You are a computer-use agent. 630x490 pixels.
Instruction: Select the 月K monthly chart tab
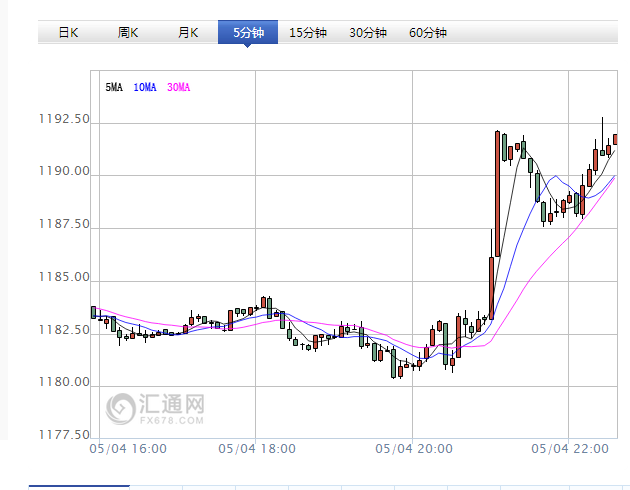[188, 33]
